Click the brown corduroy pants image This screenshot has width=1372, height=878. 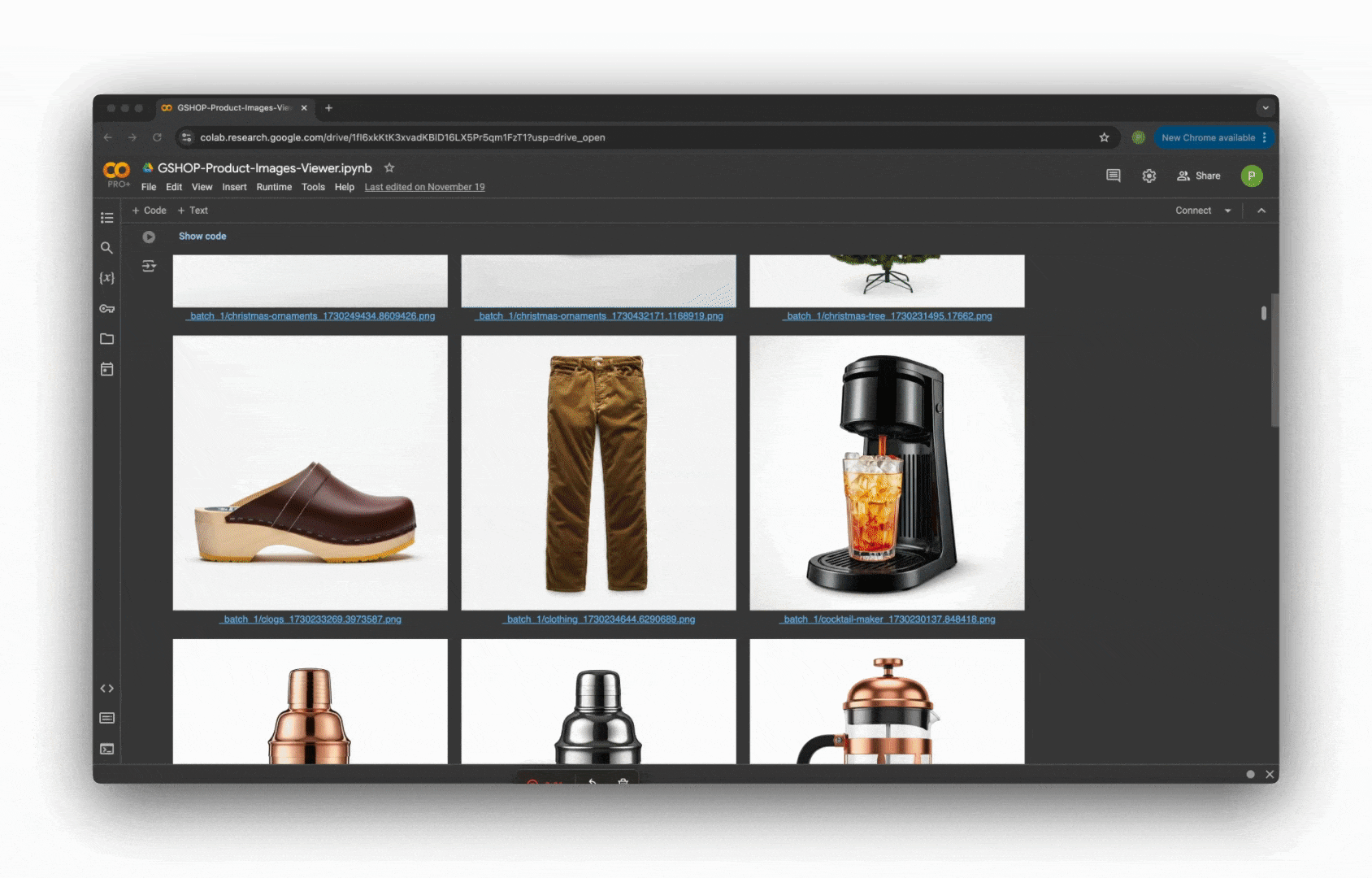click(598, 473)
